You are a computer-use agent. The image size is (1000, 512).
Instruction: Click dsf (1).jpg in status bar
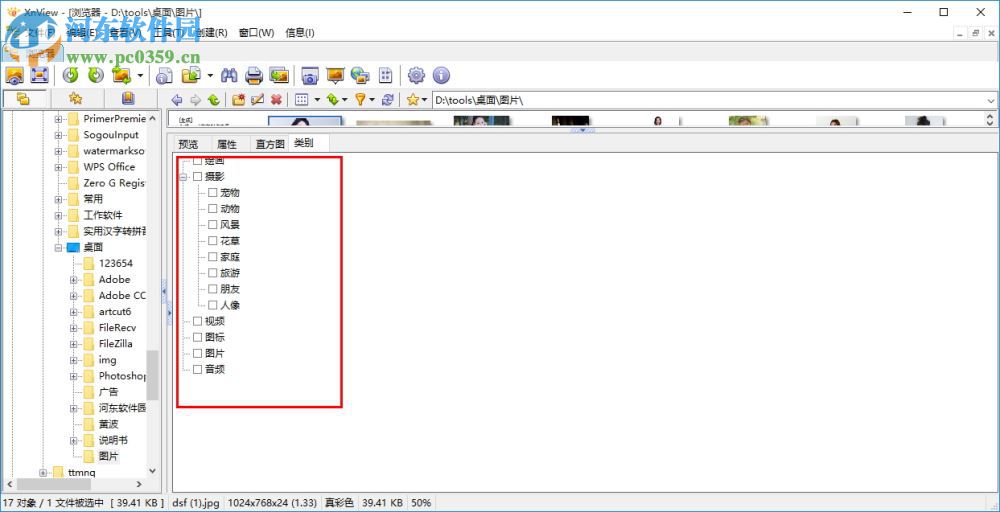click(x=196, y=503)
